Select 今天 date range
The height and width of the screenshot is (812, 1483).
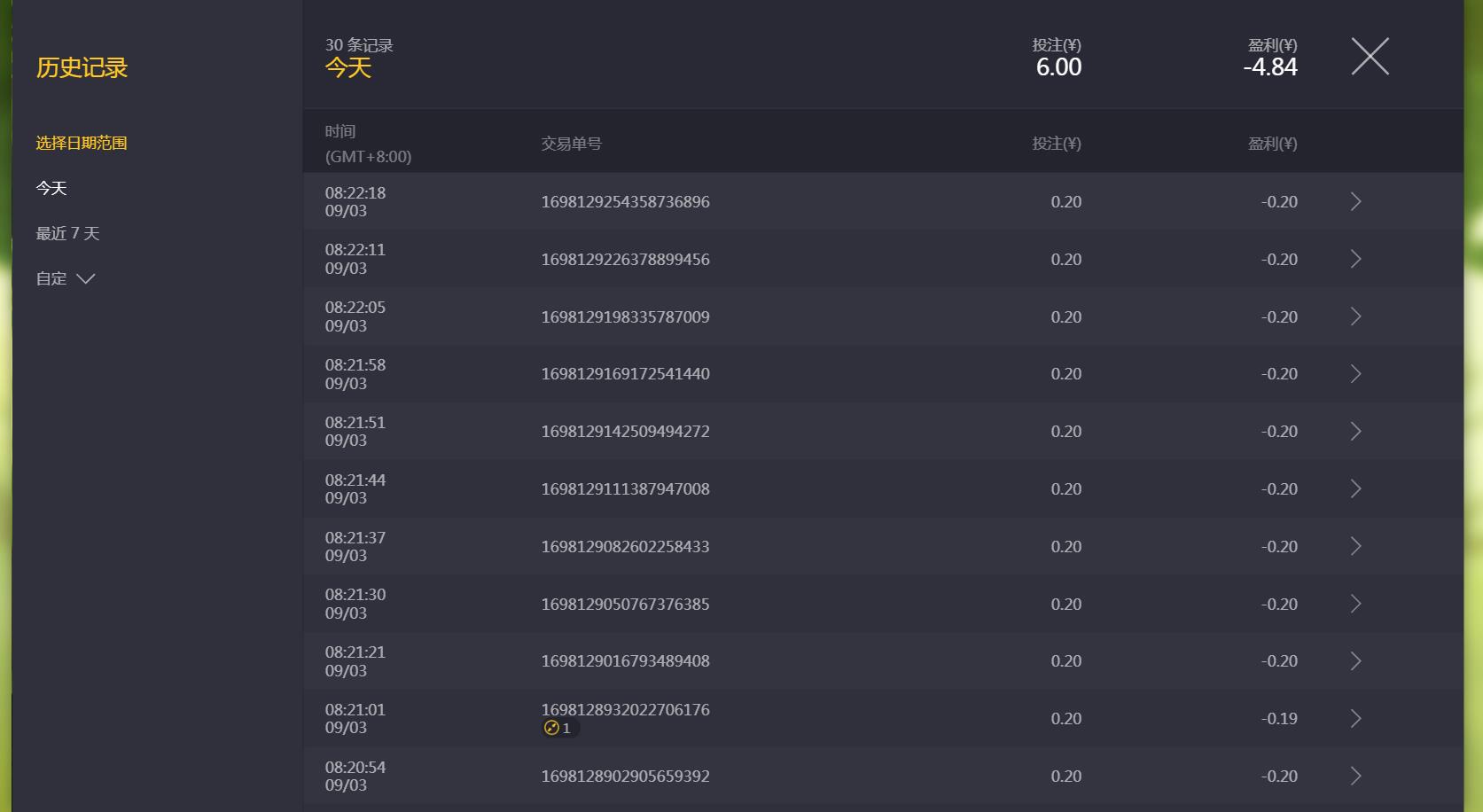click(x=51, y=188)
